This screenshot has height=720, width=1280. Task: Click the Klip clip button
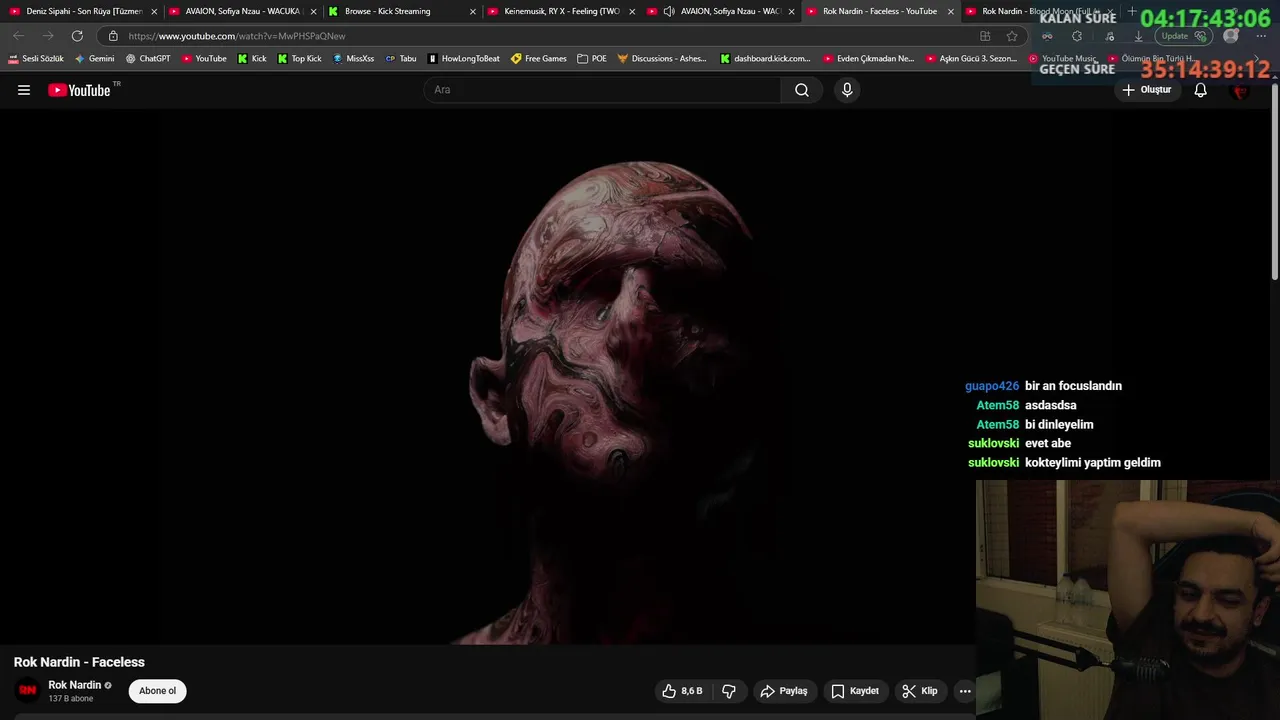pos(920,691)
